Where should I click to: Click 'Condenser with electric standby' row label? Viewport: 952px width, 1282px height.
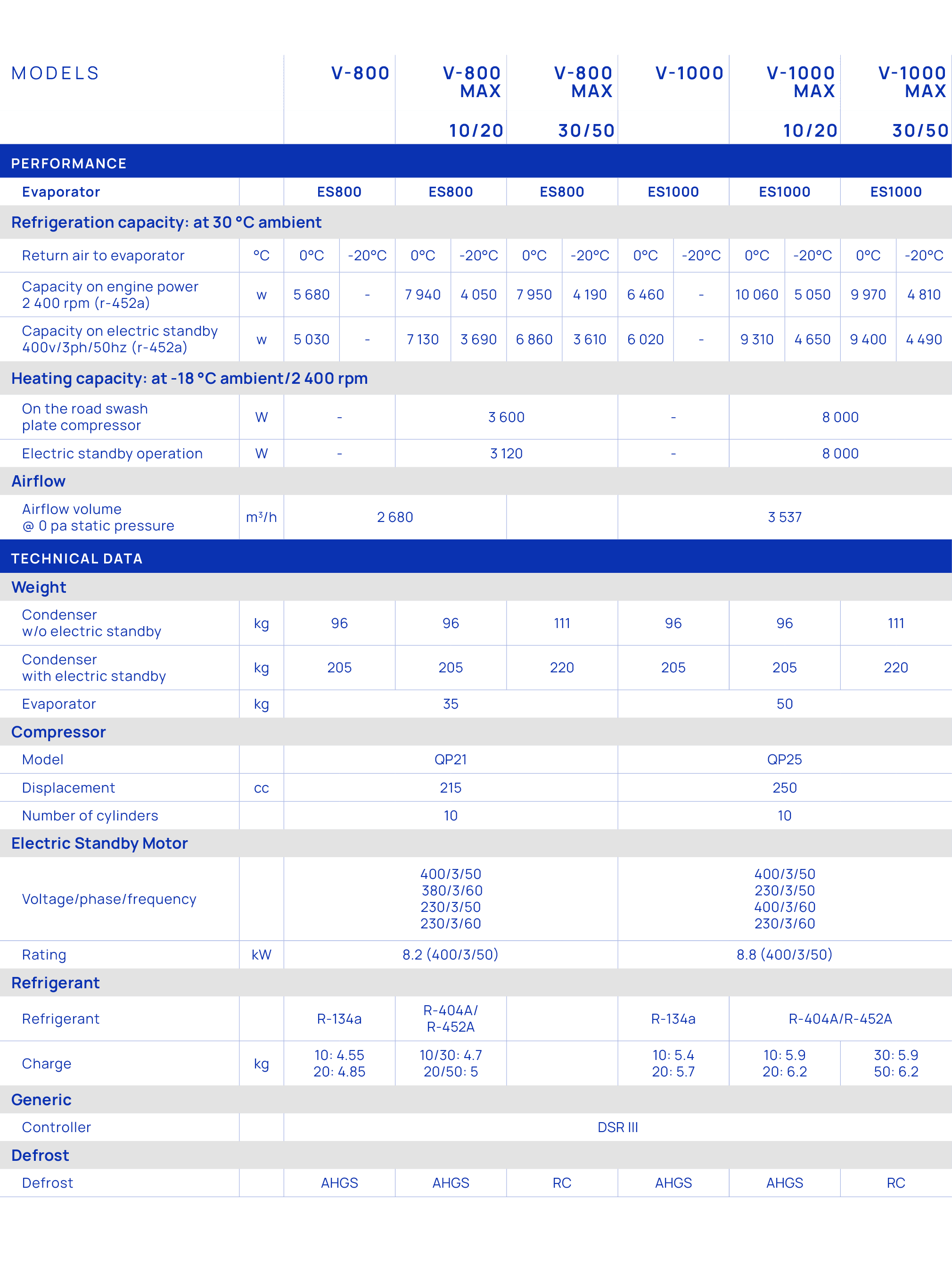tap(93, 668)
